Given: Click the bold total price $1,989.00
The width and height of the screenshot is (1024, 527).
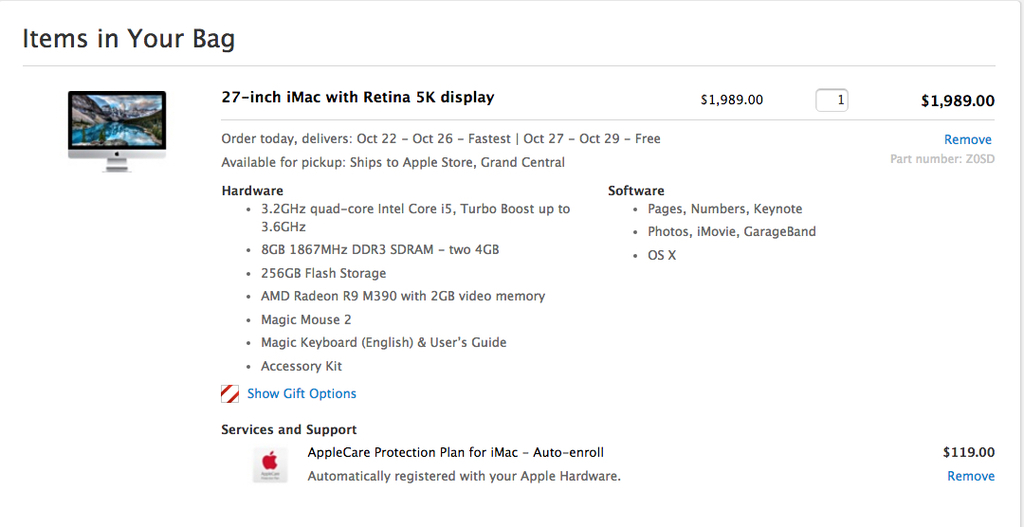Looking at the screenshot, I should pos(958,101).
